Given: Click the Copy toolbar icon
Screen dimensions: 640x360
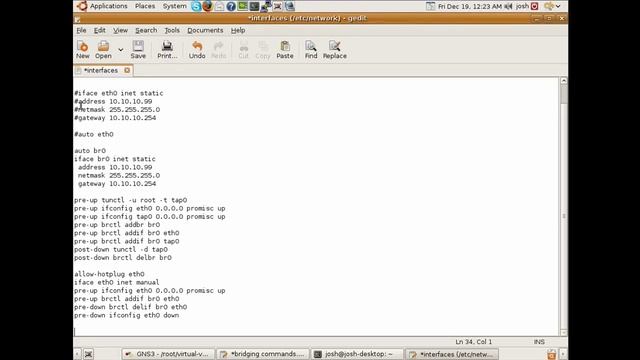Looking at the screenshot, I should [263, 50].
